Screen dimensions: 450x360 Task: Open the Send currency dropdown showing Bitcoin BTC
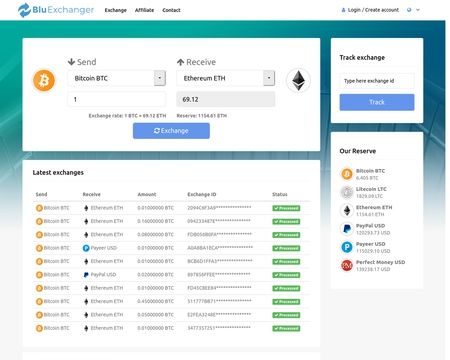click(x=117, y=78)
